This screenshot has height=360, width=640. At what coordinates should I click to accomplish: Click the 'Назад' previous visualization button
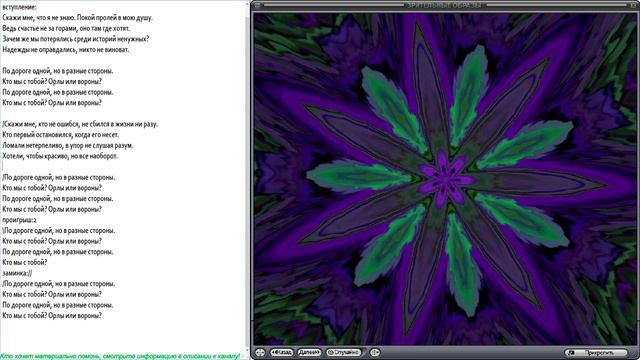click(x=281, y=352)
